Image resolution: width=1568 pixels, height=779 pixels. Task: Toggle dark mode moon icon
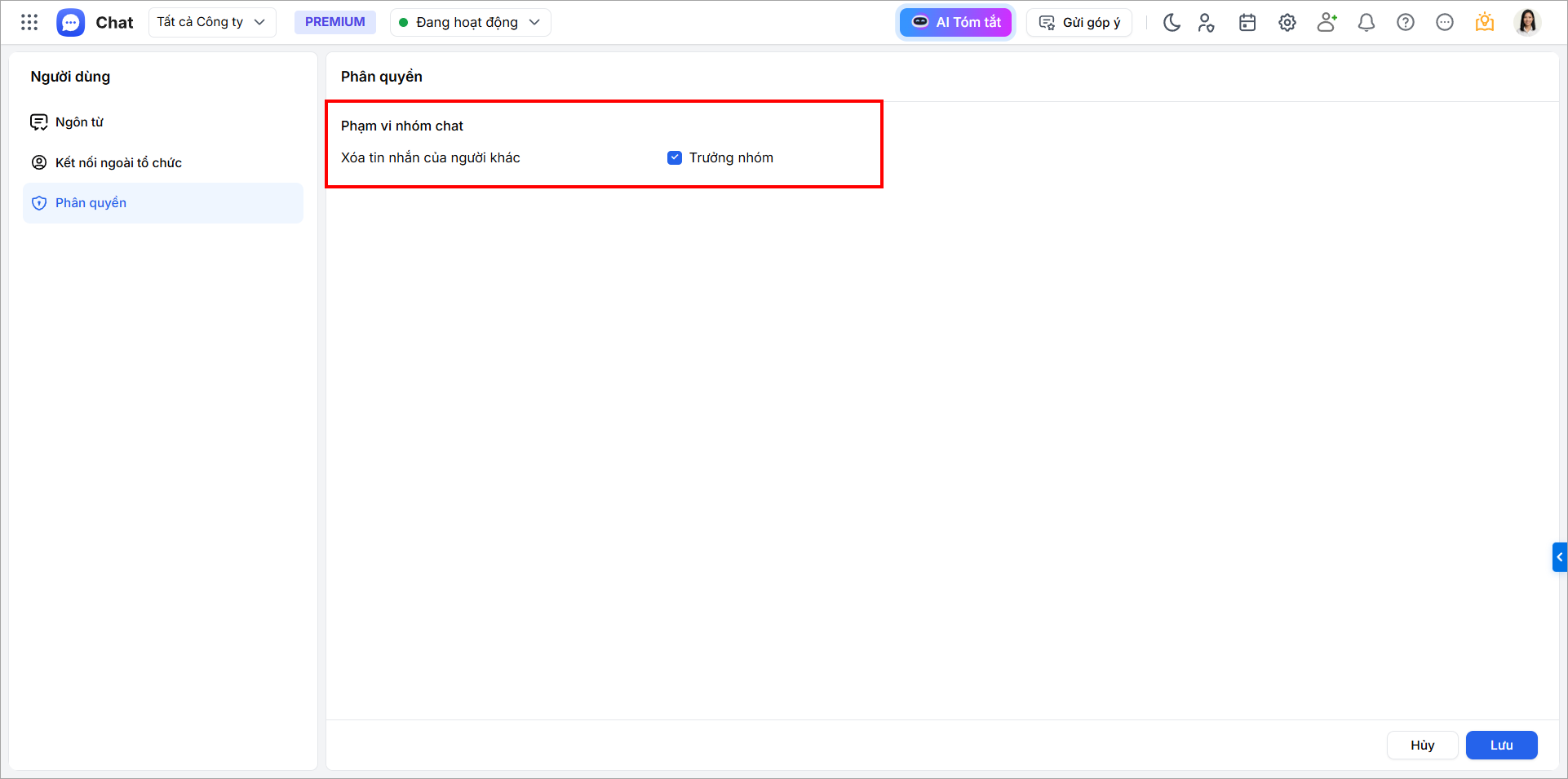[x=1172, y=22]
